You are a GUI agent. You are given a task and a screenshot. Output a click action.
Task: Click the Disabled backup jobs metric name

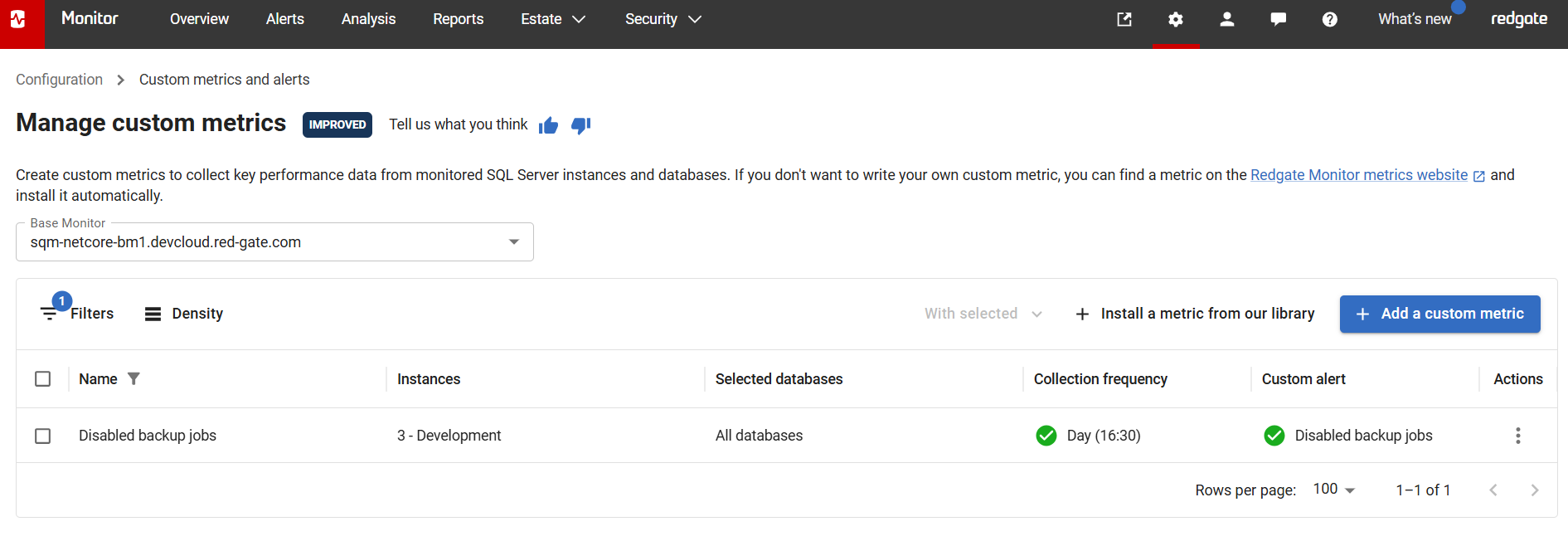click(148, 436)
